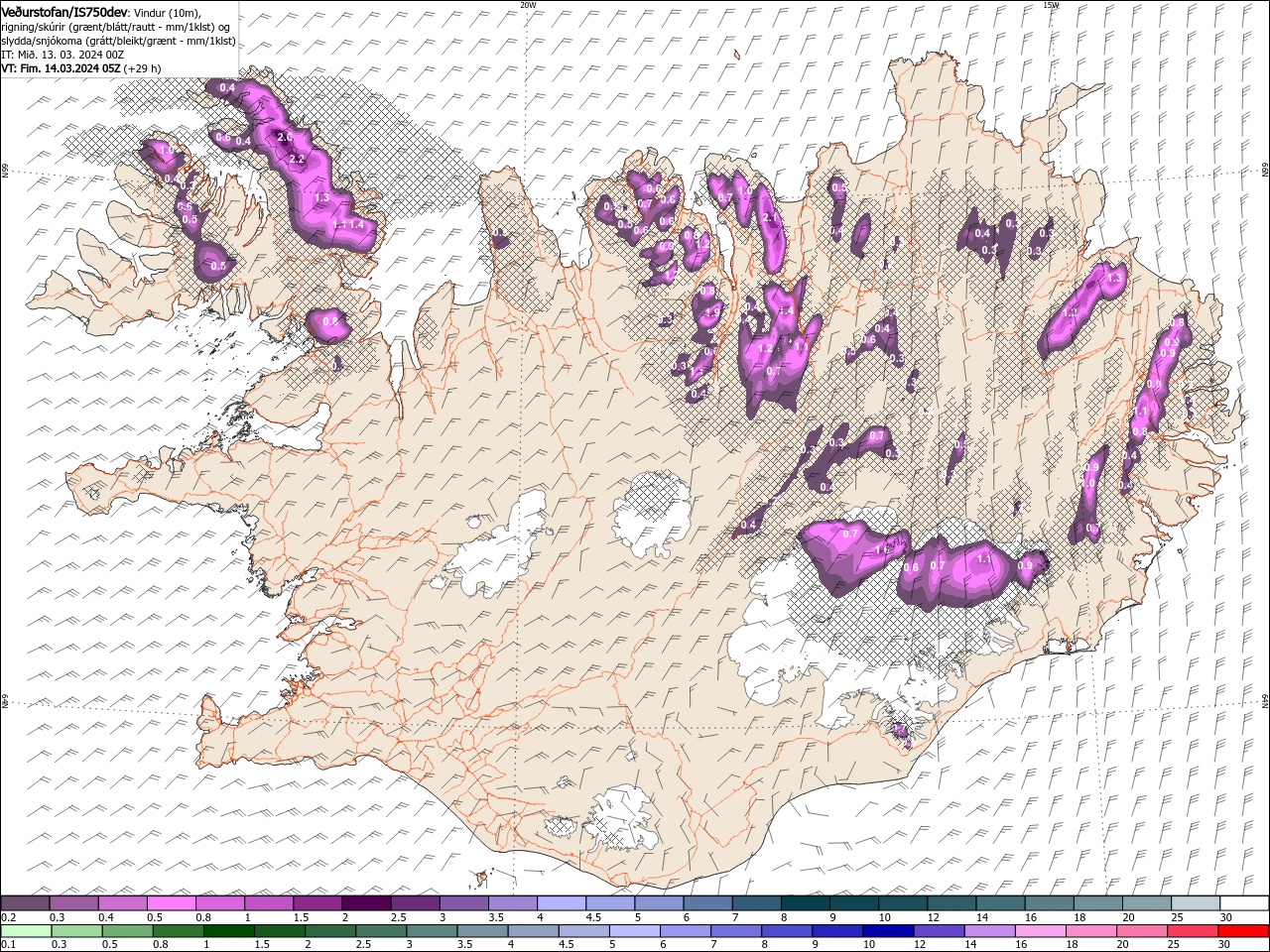
Task: Click the 0.2 label under the snow scale
Action: pyautogui.click(x=7, y=917)
